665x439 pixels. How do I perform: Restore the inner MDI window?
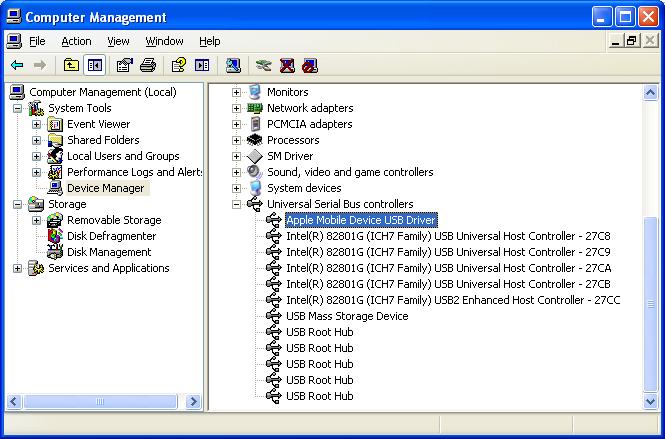pos(632,41)
